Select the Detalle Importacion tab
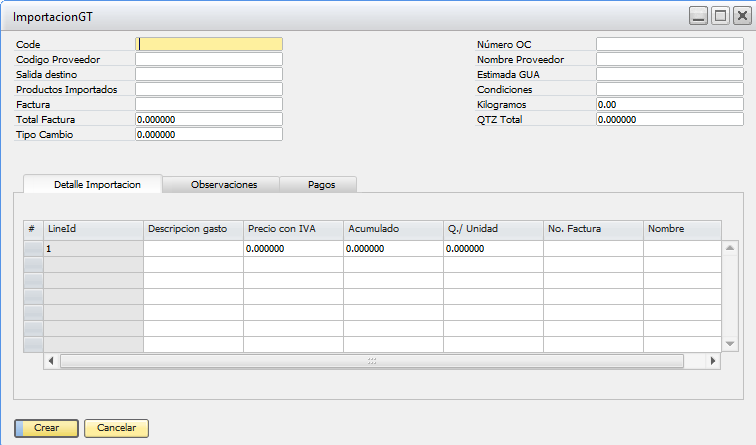Screen dimensions: 756x445 pyautogui.click(x=93, y=185)
